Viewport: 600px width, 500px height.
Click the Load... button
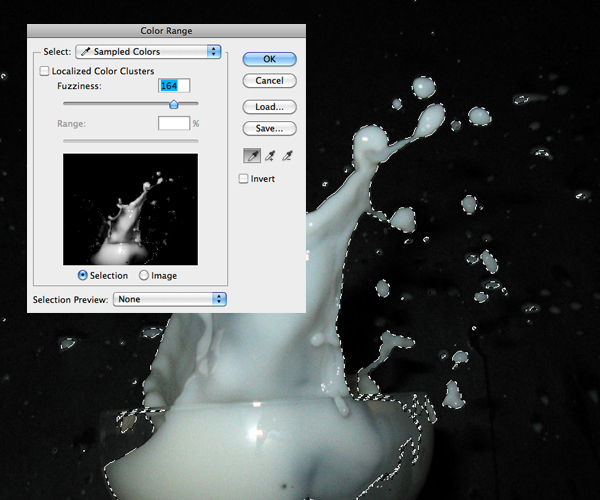(269, 106)
